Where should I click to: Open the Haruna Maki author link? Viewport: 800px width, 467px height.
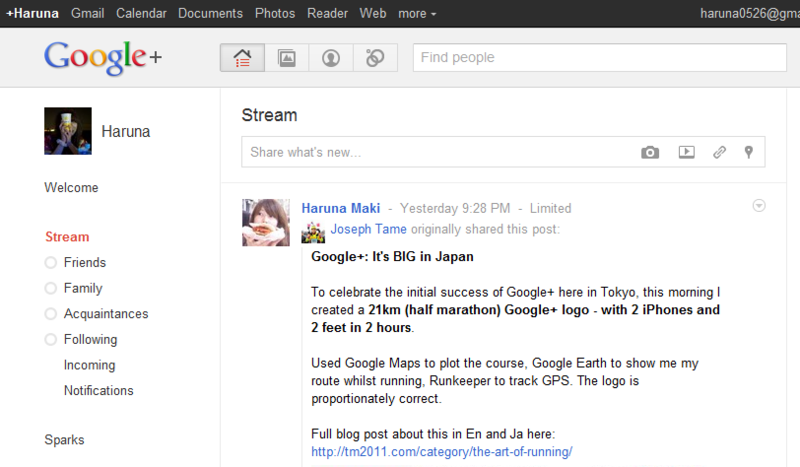click(341, 208)
